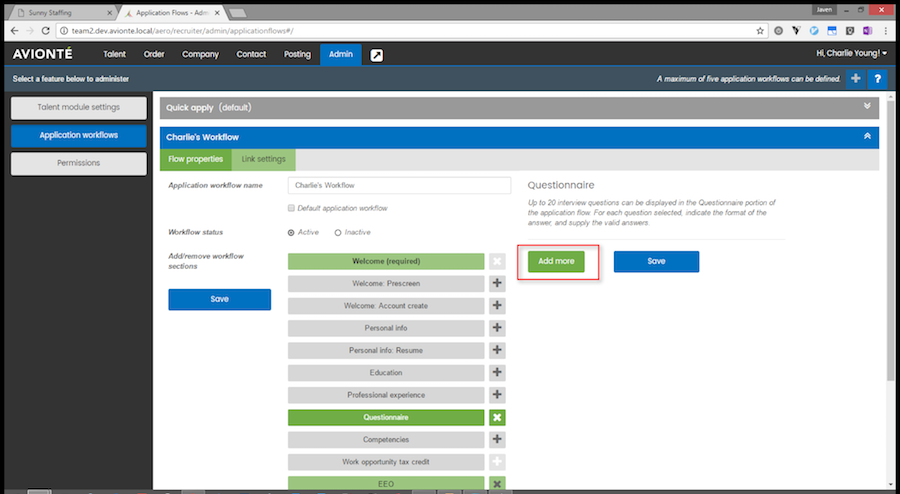The width and height of the screenshot is (900, 494).
Task: Click Work opportunity tax credit bar
Action: pyautogui.click(x=386, y=462)
